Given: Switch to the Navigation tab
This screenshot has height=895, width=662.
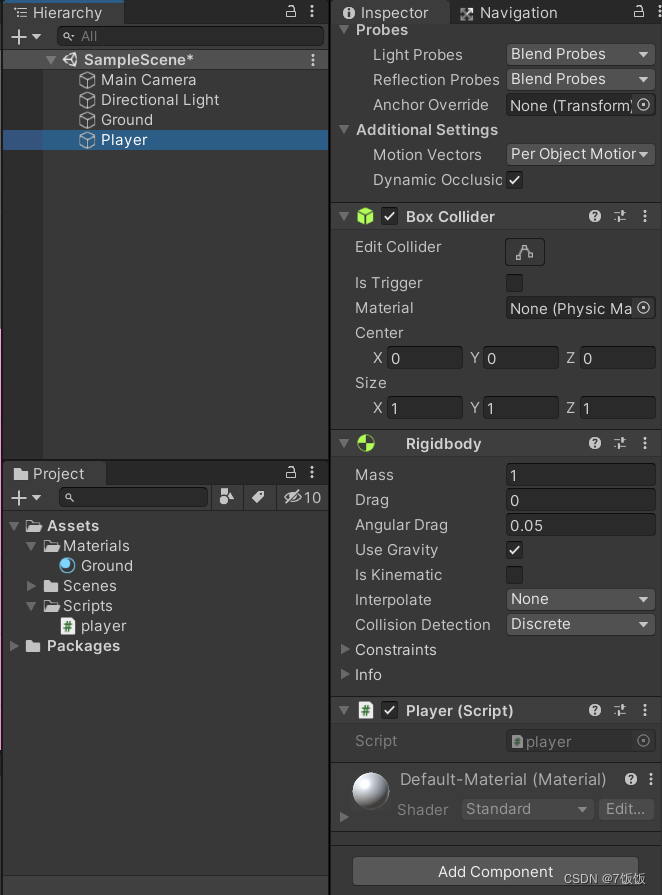Looking at the screenshot, I should point(508,13).
